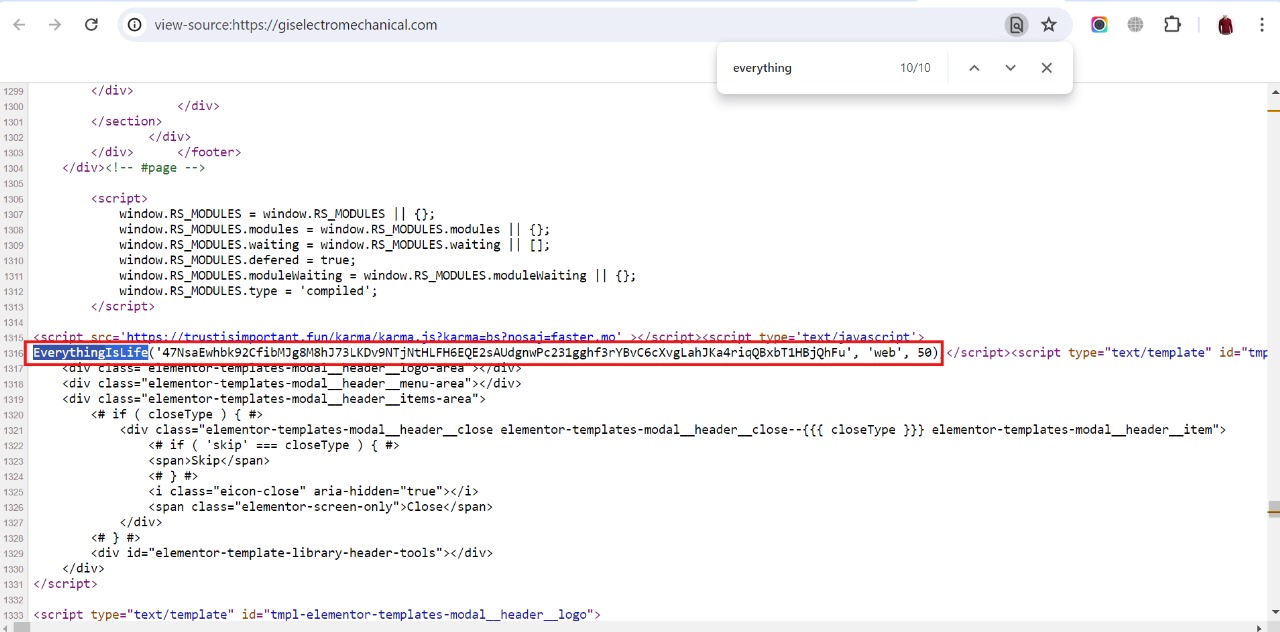Click 'elementor-template-library-header-tools' div line
The height and width of the screenshot is (632, 1280).
coord(291,553)
